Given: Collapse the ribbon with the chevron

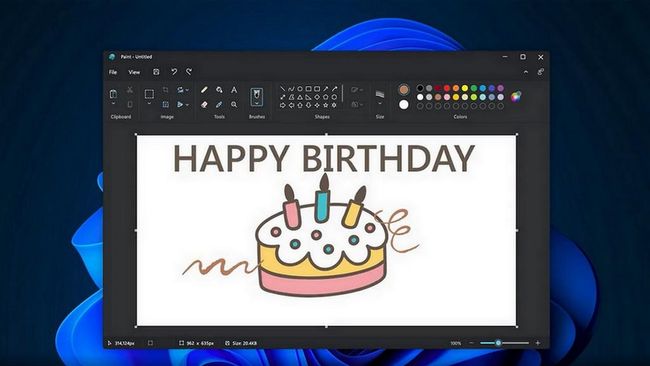Looking at the screenshot, I should click(x=526, y=72).
